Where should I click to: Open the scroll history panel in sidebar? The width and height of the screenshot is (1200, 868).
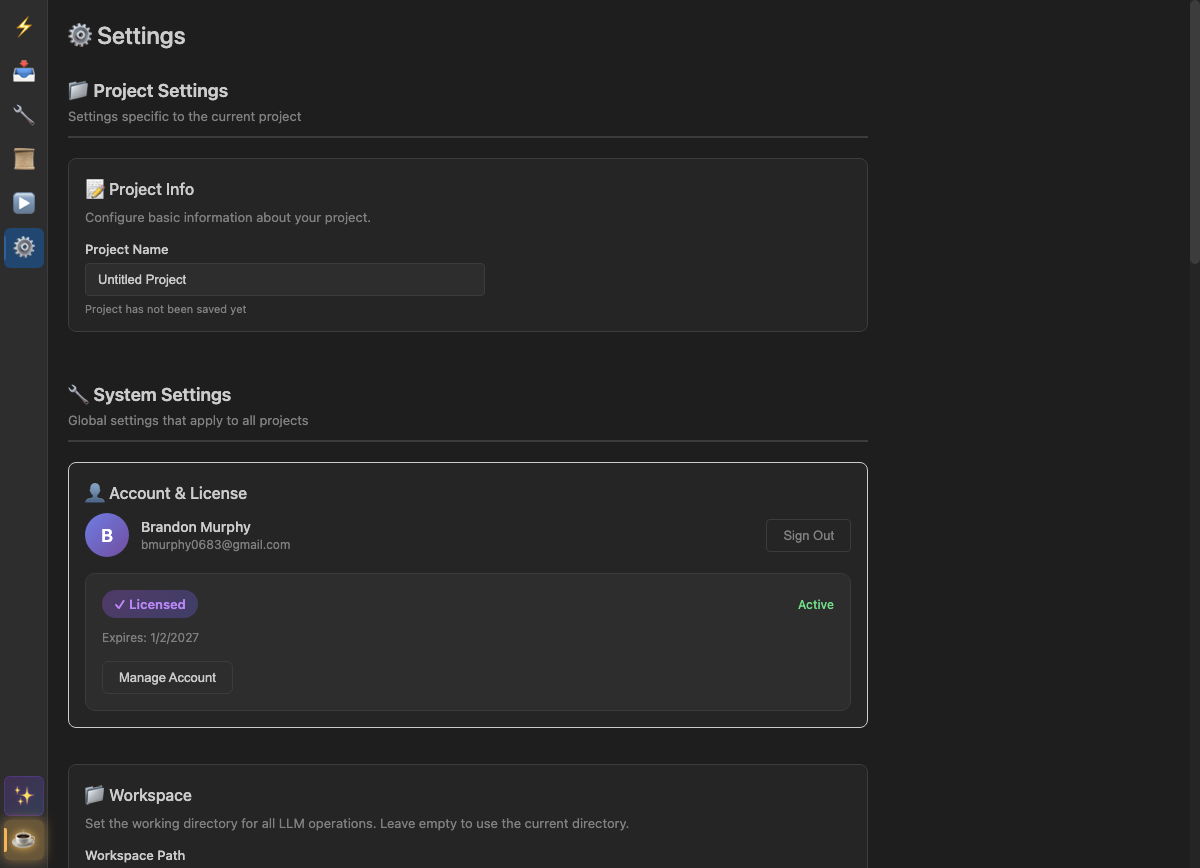23,159
